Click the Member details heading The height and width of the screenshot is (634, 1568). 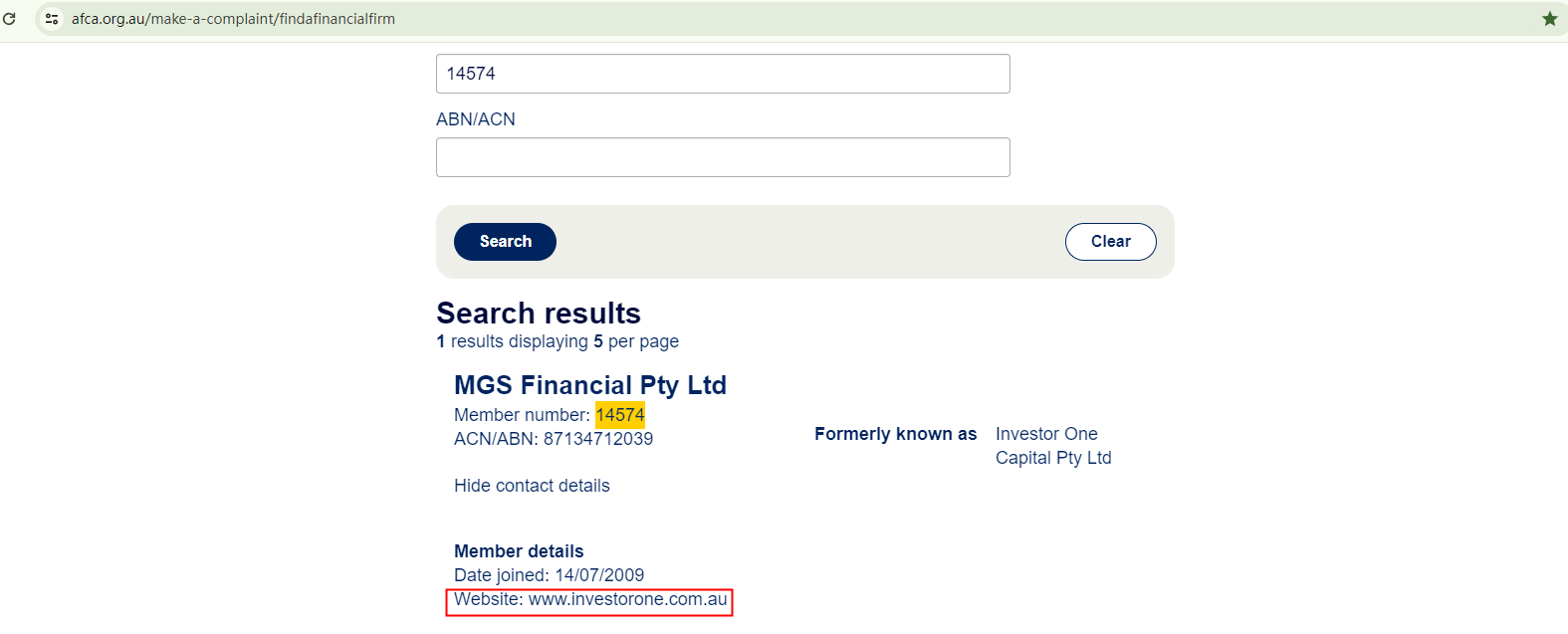(x=519, y=551)
